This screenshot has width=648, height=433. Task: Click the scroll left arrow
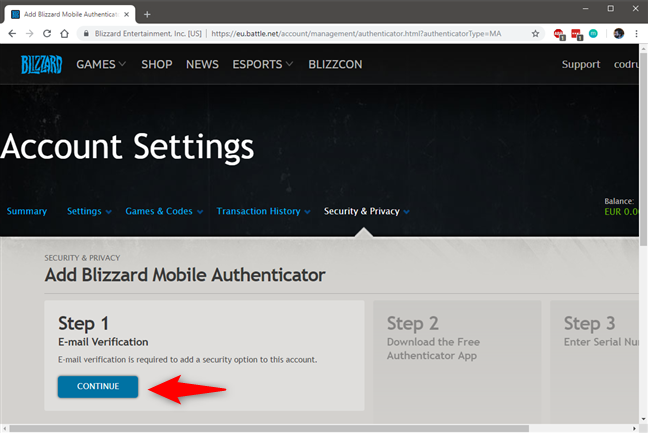(4, 429)
